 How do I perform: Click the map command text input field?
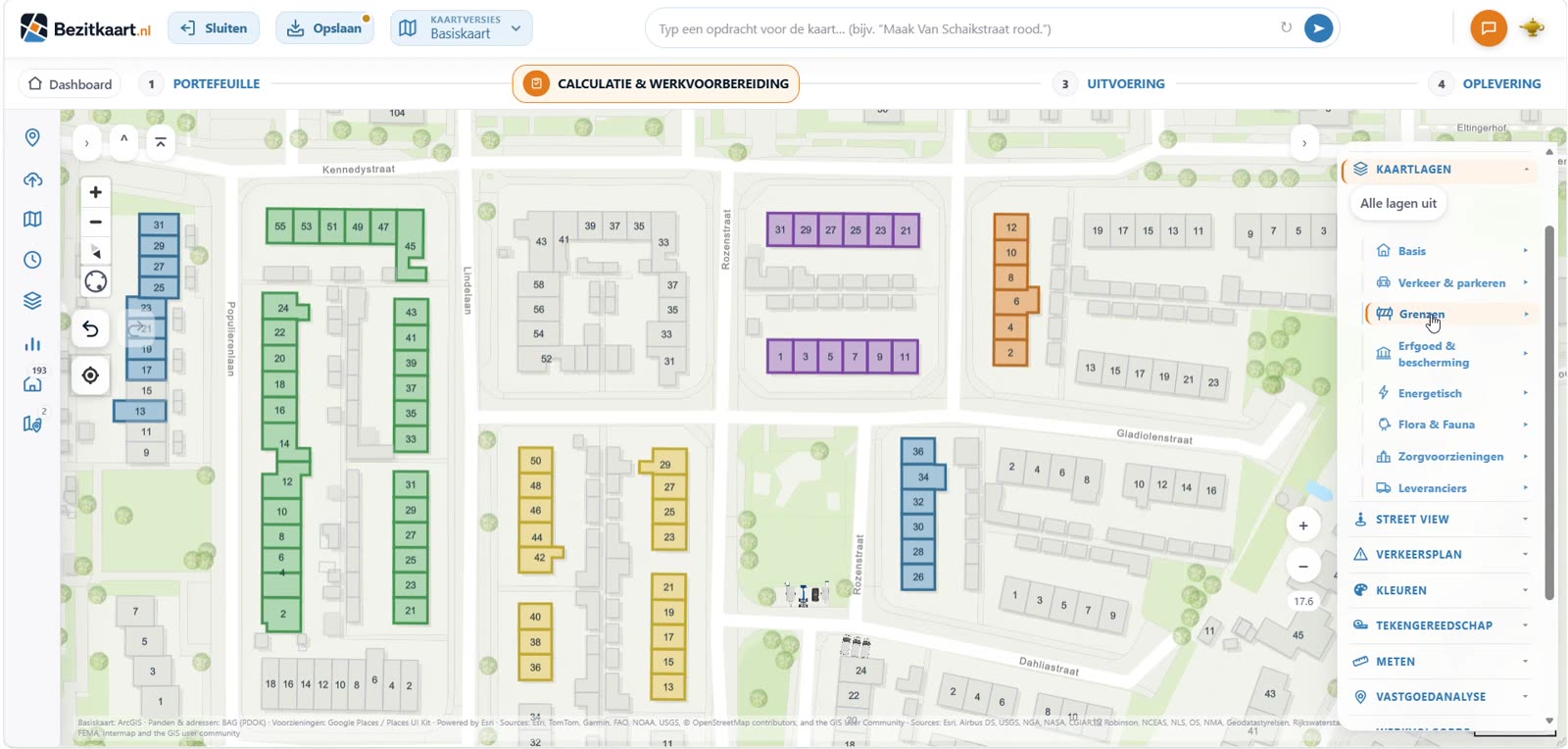(965, 28)
